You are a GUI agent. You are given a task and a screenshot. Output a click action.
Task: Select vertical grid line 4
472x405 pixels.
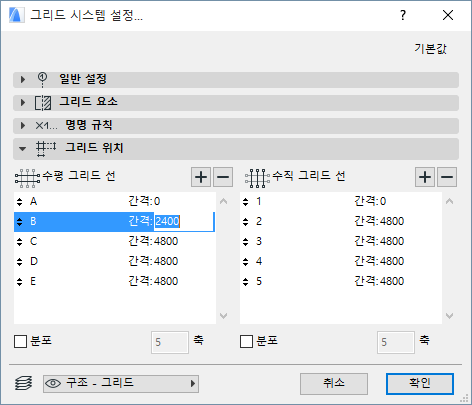(x=341, y=262)
